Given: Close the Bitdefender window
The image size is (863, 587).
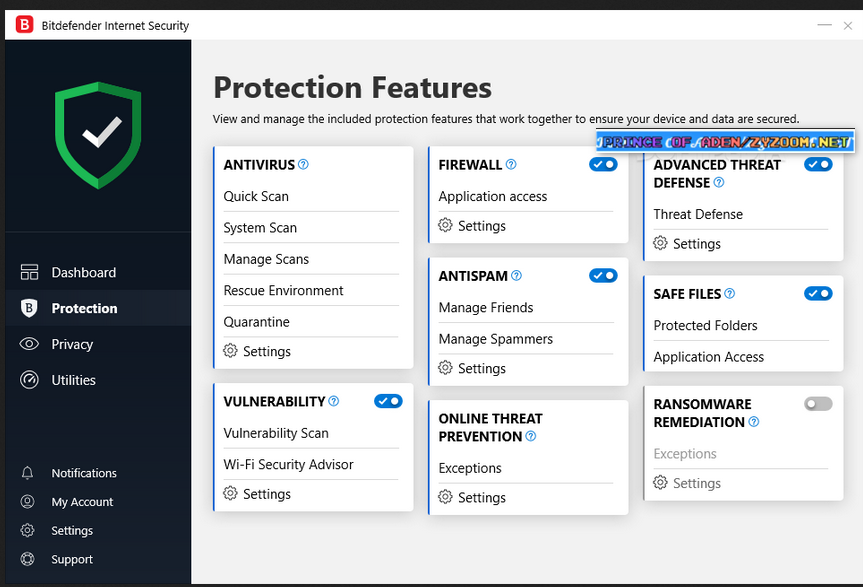Looking at the screenshot, I should [x=848, y=25].
